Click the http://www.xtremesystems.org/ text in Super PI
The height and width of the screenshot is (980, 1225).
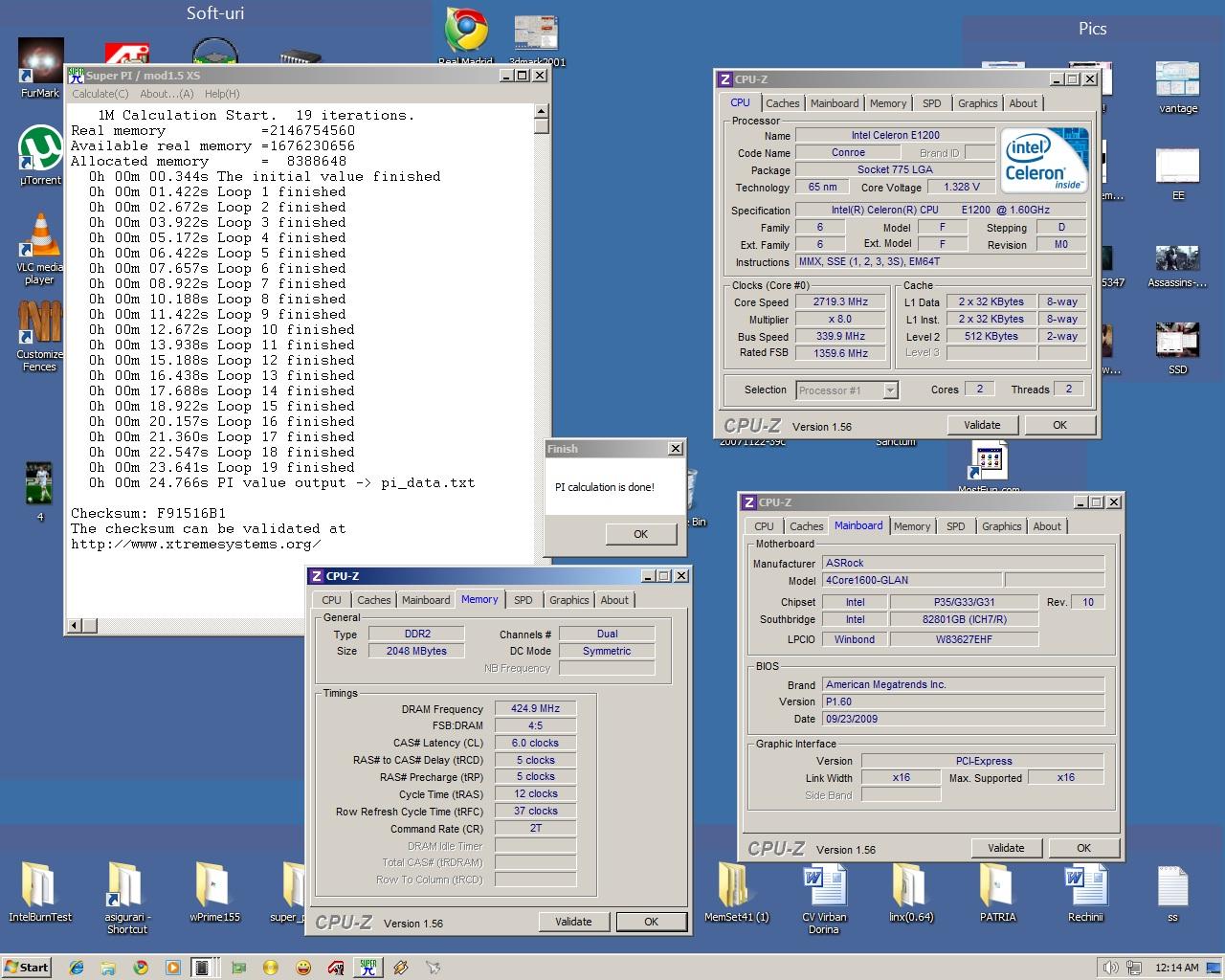click(x=196, y=545)
